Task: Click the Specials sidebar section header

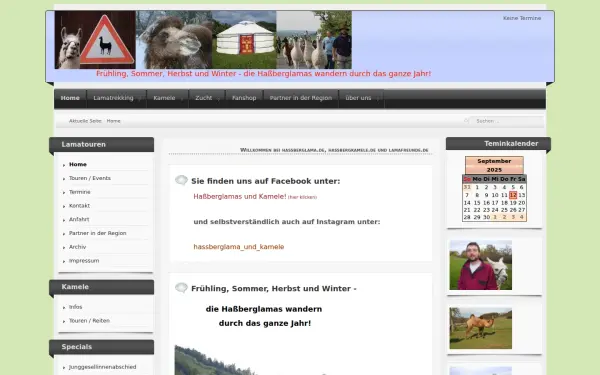Action: (x=102, y=347)
